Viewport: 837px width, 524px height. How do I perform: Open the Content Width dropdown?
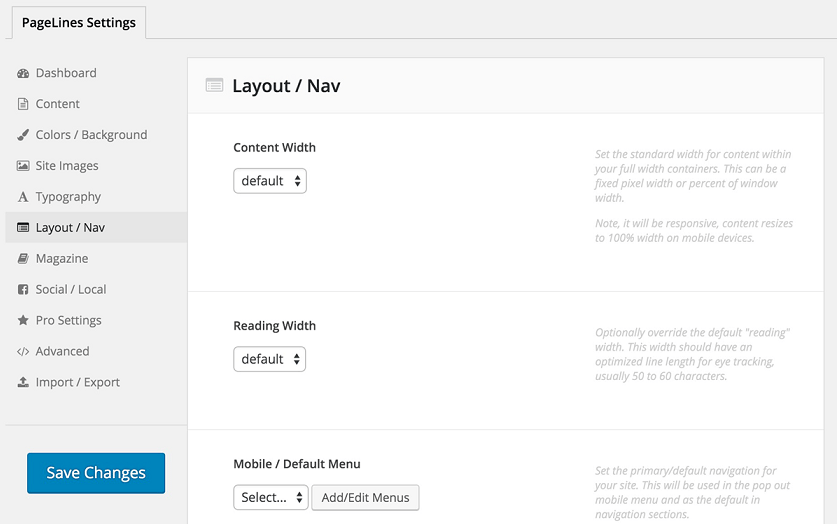pos(270,181)
